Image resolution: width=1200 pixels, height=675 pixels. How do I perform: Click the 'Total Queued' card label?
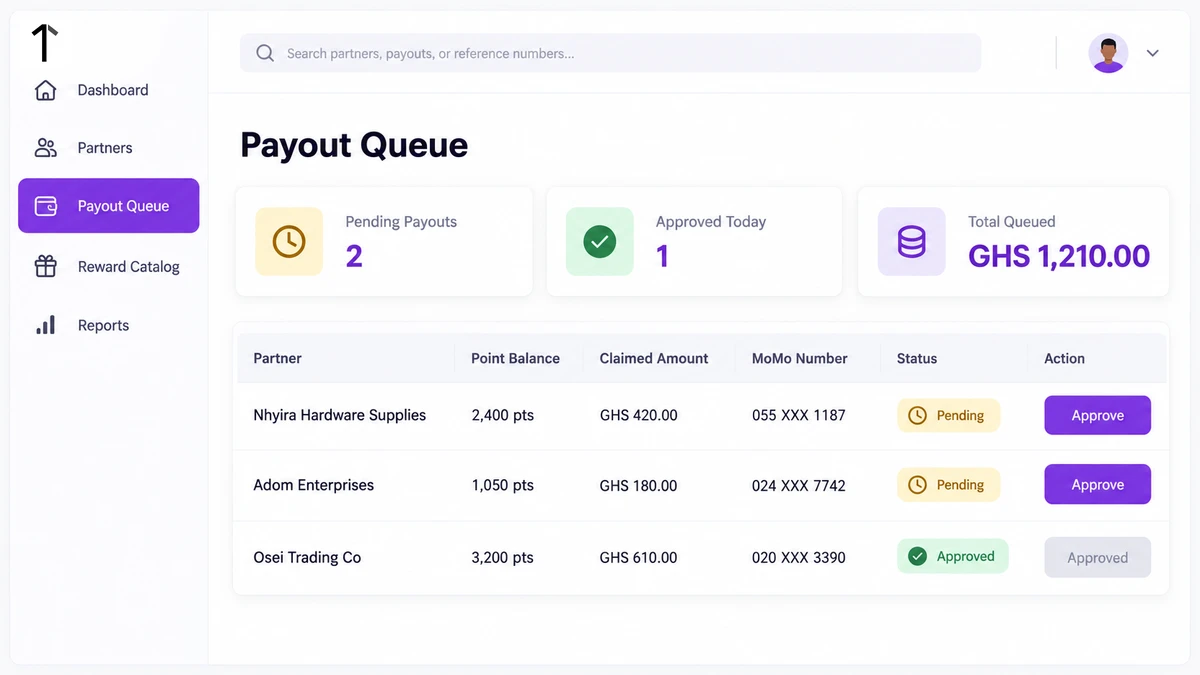(x=1011, y=222)
